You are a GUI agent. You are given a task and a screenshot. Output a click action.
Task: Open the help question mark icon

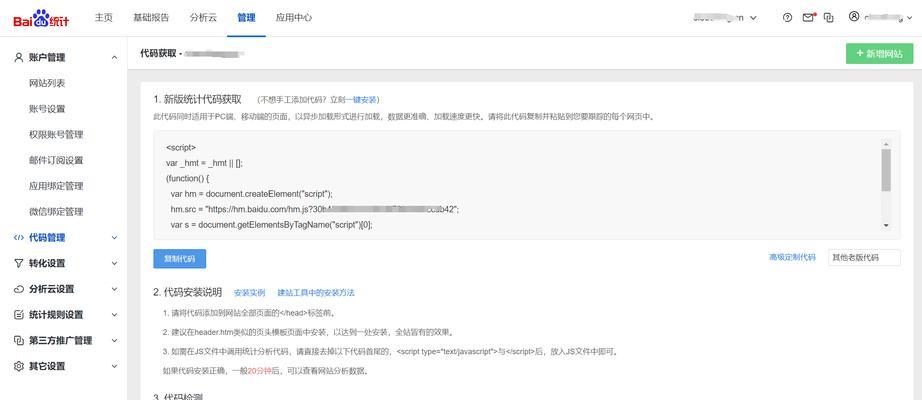click(787, 18)
